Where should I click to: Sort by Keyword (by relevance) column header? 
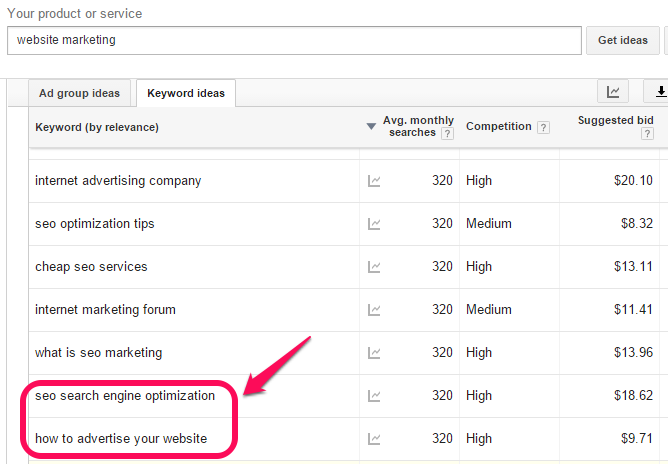click(x=97, y=127)
